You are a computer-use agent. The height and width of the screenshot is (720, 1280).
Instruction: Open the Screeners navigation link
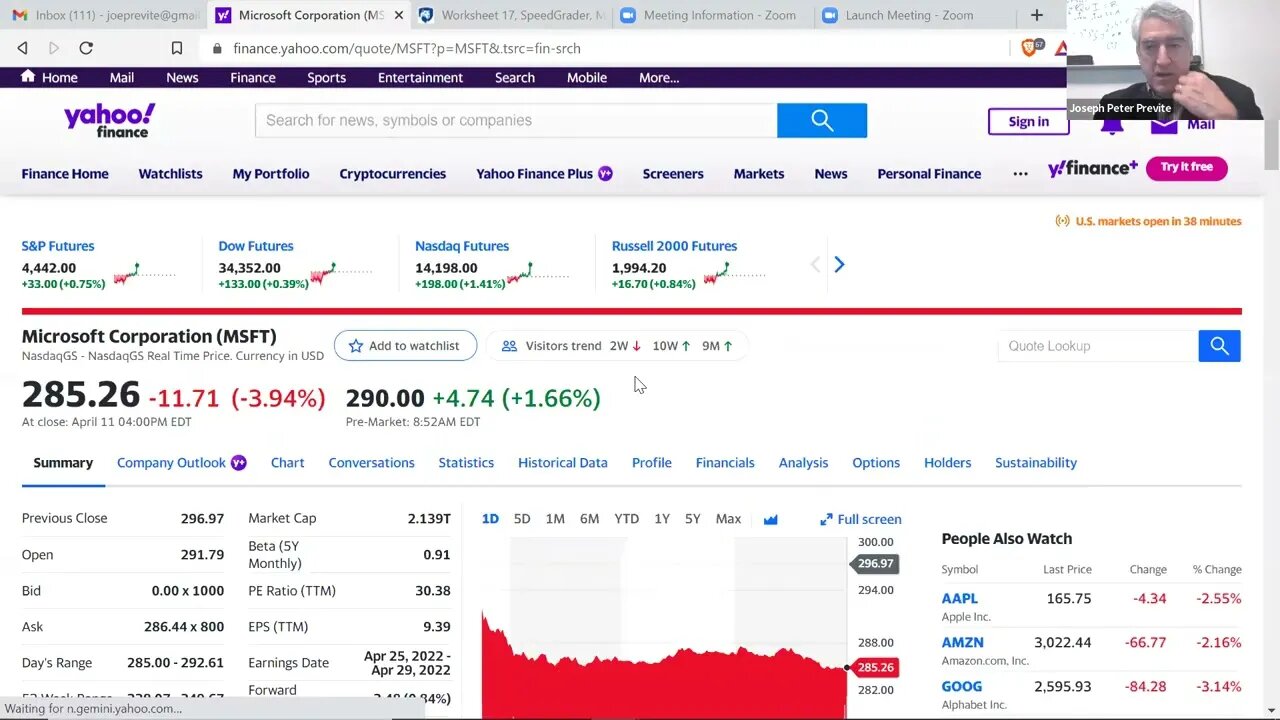(673, 174)
